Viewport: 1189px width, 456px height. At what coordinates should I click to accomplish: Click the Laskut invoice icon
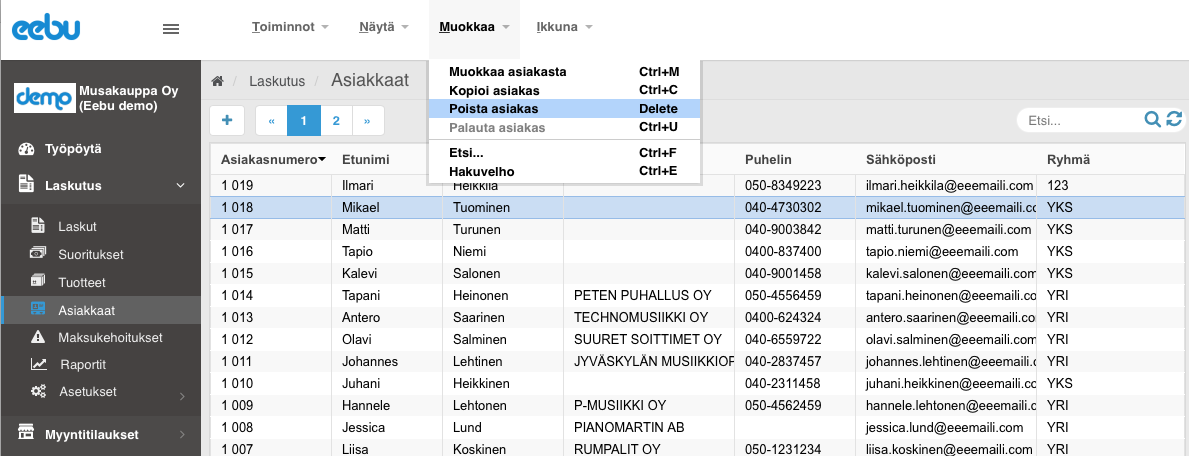[37, 225]
